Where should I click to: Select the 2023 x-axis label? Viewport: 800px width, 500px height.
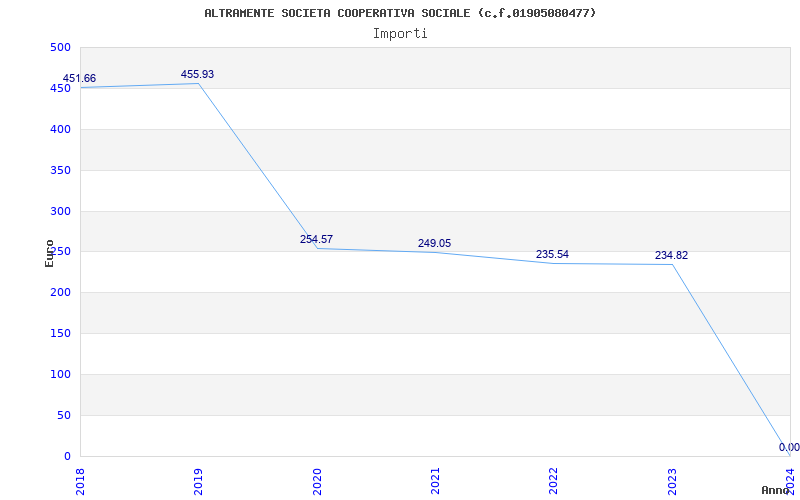672,482
